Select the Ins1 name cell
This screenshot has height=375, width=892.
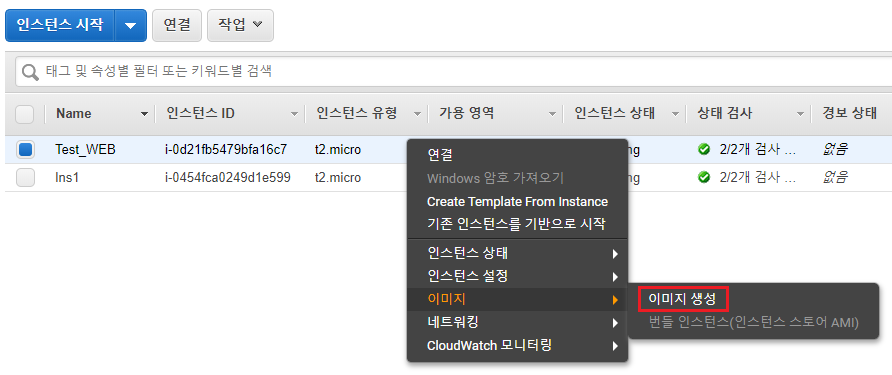click(67, 178)
